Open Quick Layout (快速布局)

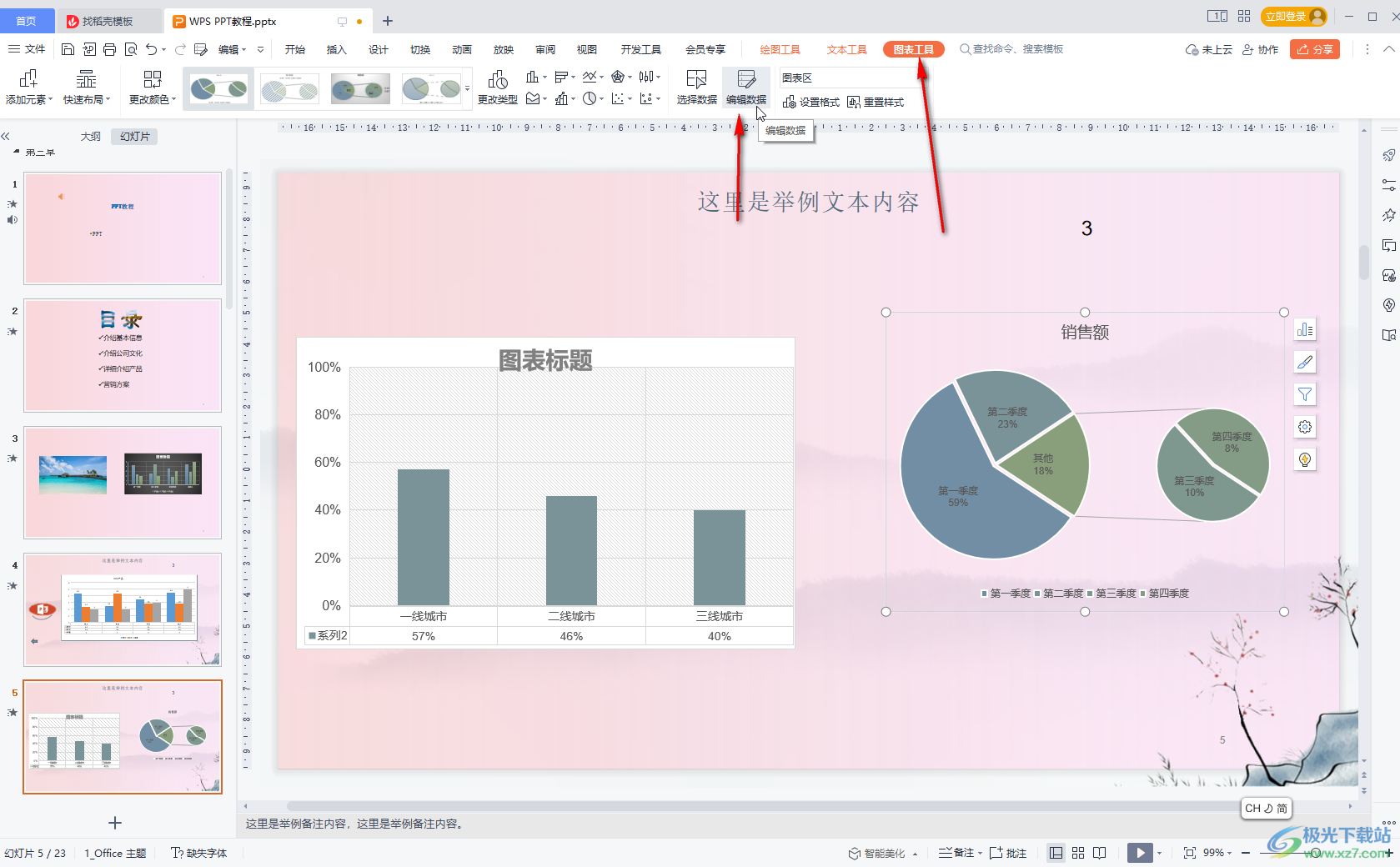point(87,87)
